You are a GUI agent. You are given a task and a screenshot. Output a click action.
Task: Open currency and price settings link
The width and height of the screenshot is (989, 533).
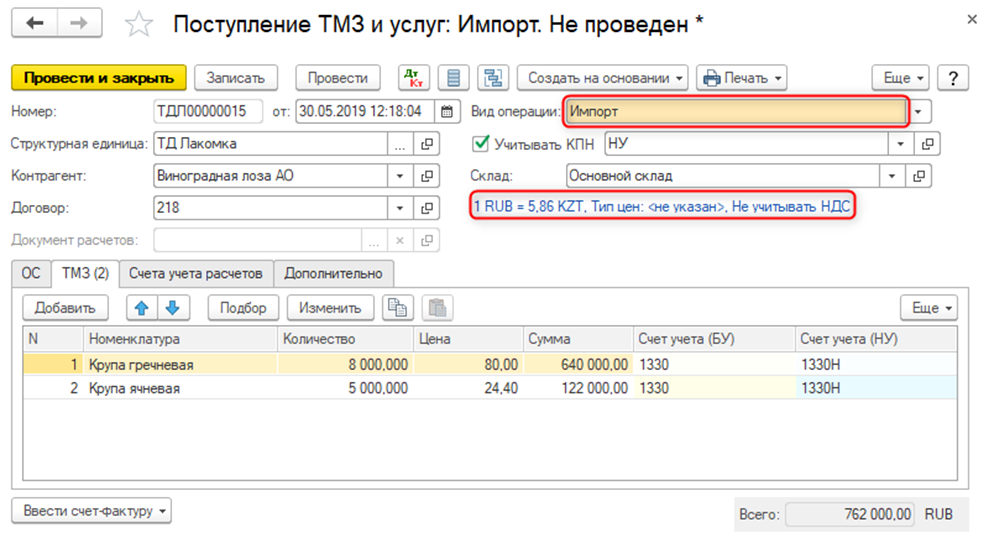click(x=664, y=206)
